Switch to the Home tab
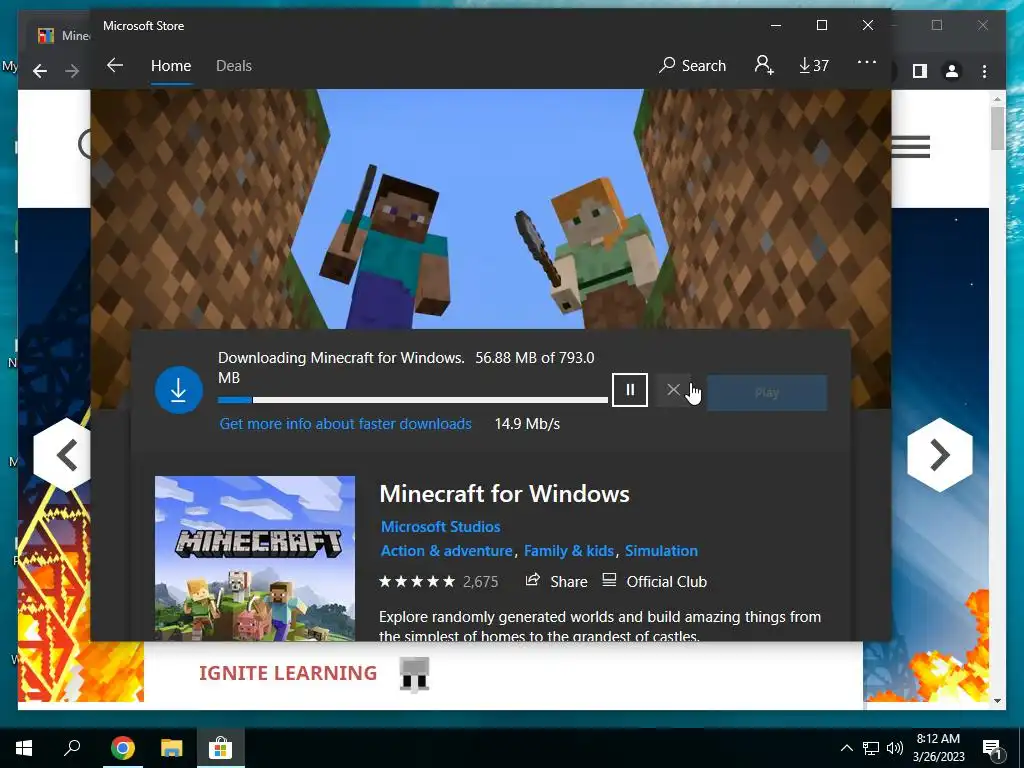The width and height of the screenshot is (1024, 768). (x=171, y=65)
